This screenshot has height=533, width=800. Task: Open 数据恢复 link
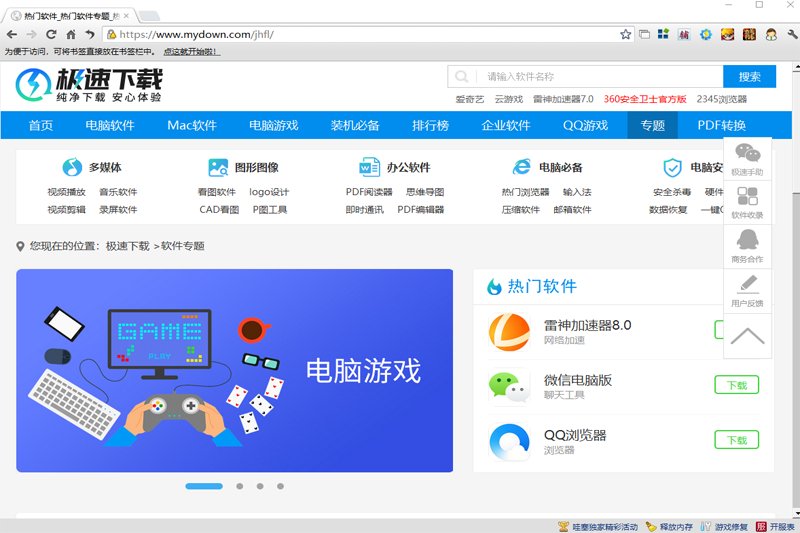(x=668, y=210)
